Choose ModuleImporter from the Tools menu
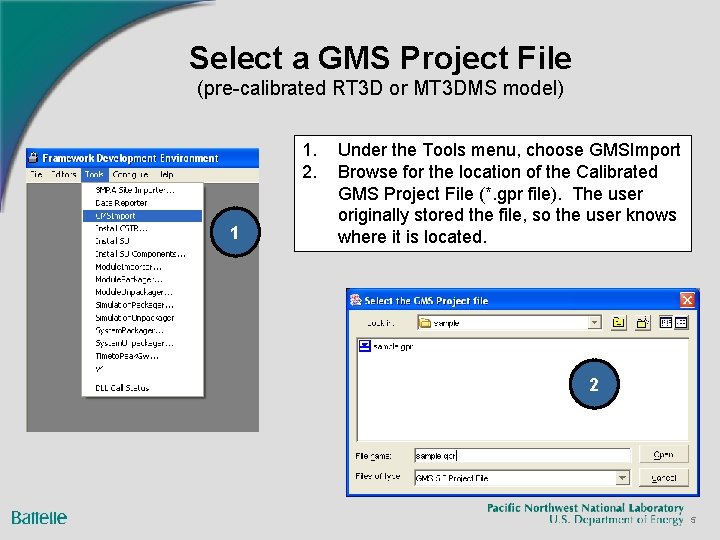 pos(142,267)
